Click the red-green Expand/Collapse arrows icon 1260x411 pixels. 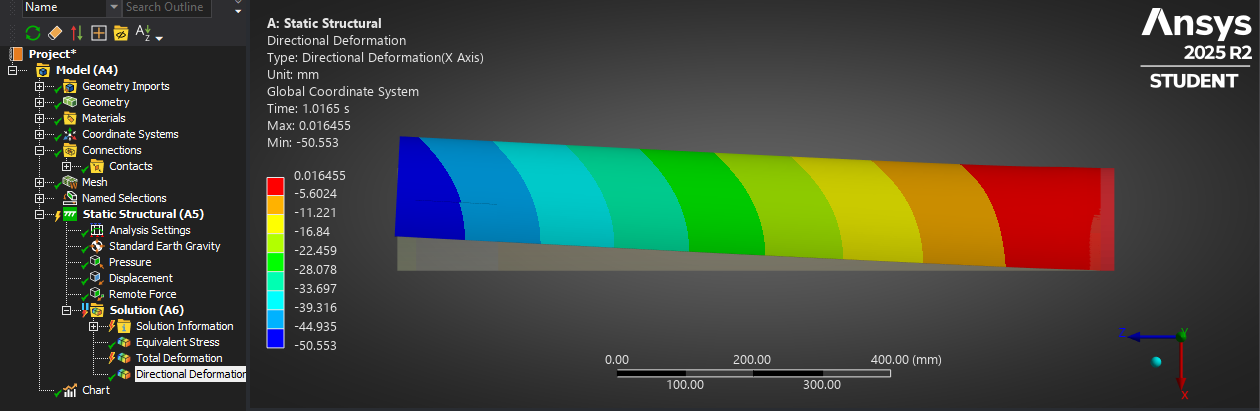coord(77,33)
